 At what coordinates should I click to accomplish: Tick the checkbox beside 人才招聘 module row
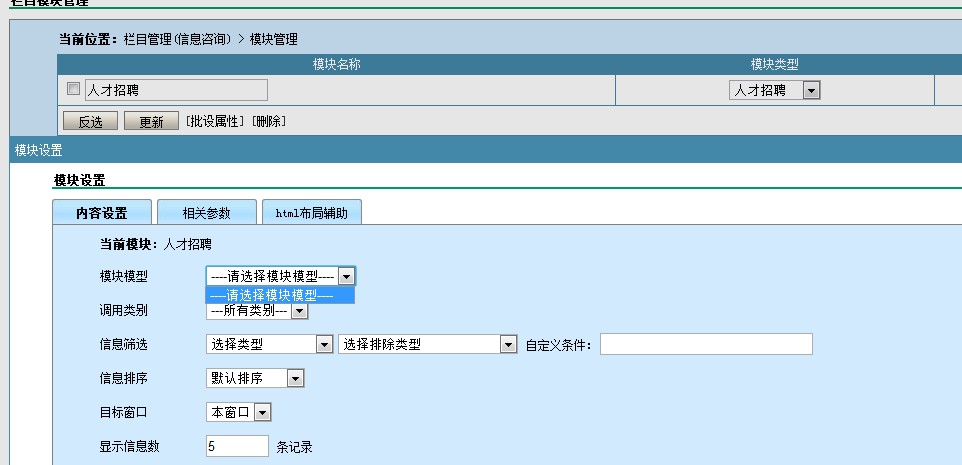coord(73,90)
